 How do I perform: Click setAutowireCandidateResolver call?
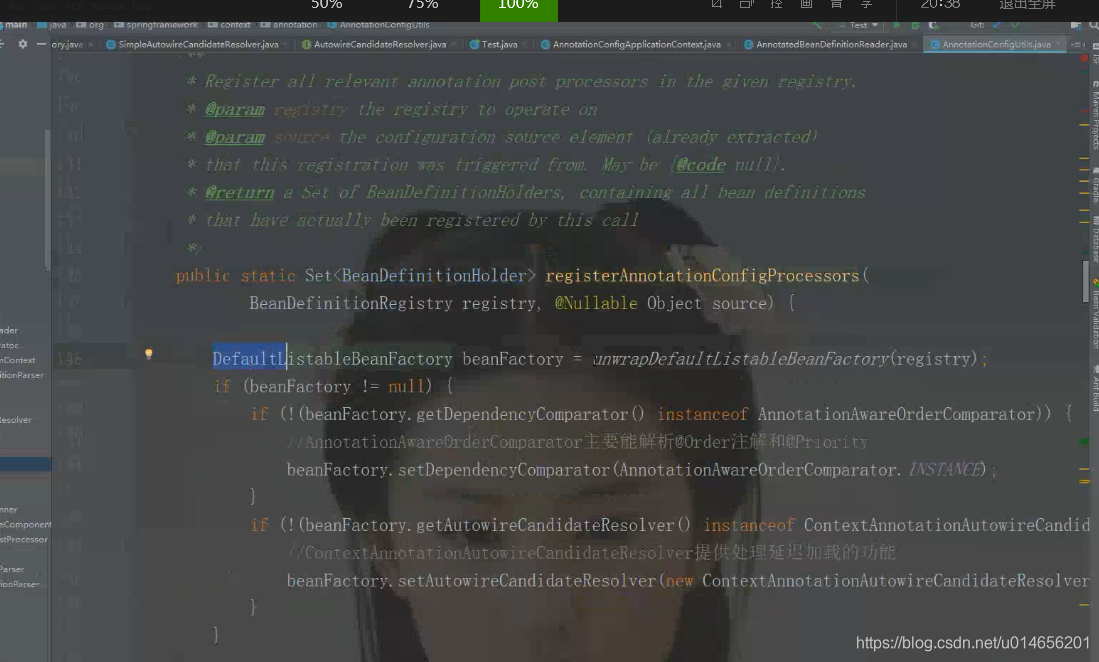click(527, 581)
